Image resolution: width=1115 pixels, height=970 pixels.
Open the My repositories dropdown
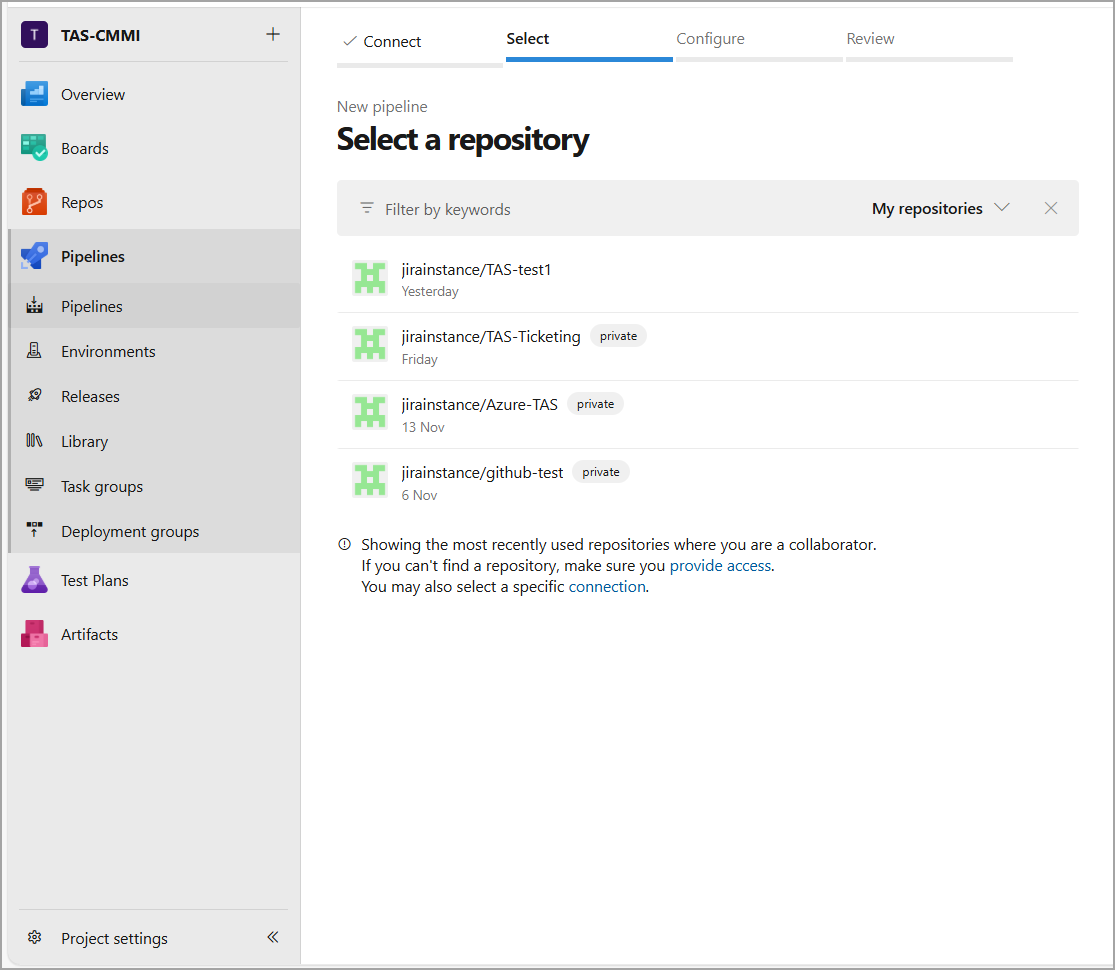pyautogui.click(x=939, y=208)
